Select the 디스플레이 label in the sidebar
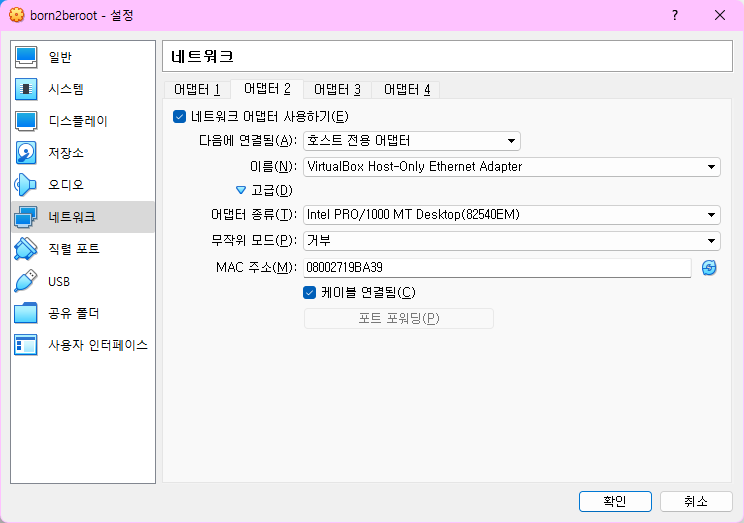This screenshot has width=744, height=523. [x=78, y=121]
